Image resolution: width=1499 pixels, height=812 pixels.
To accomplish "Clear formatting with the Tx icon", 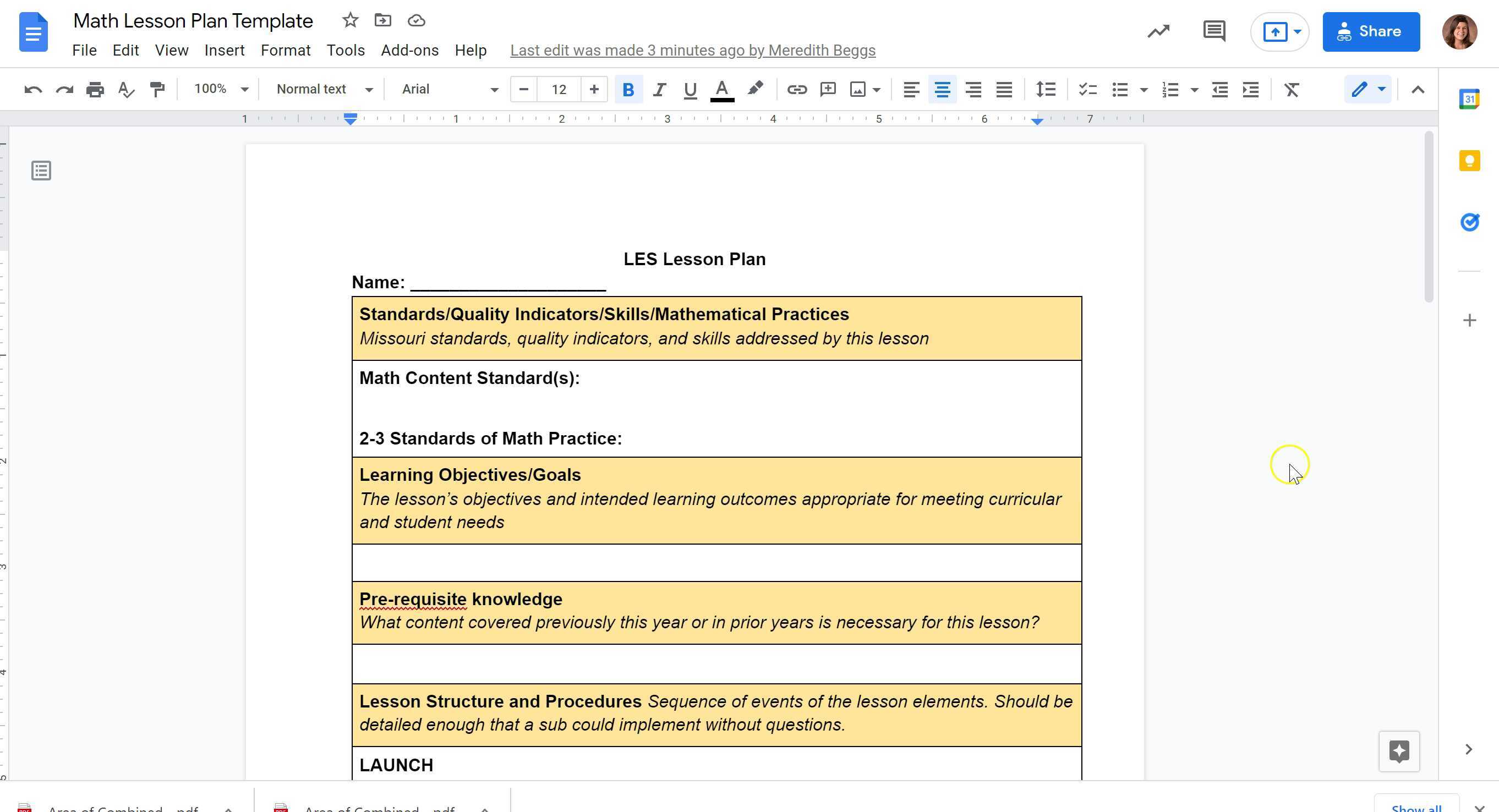I will (1291, 90).
